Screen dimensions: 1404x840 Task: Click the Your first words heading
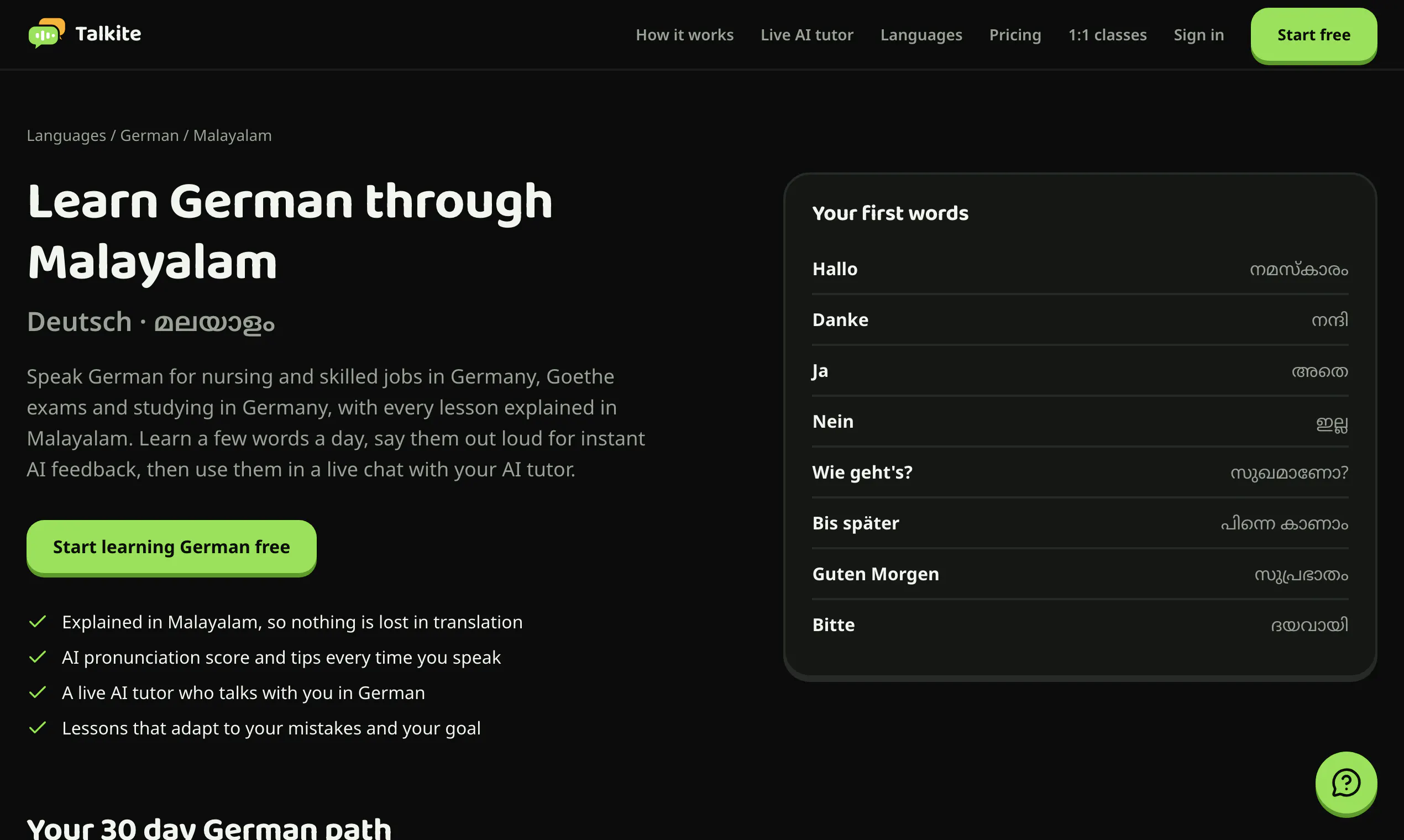(889, 213)
